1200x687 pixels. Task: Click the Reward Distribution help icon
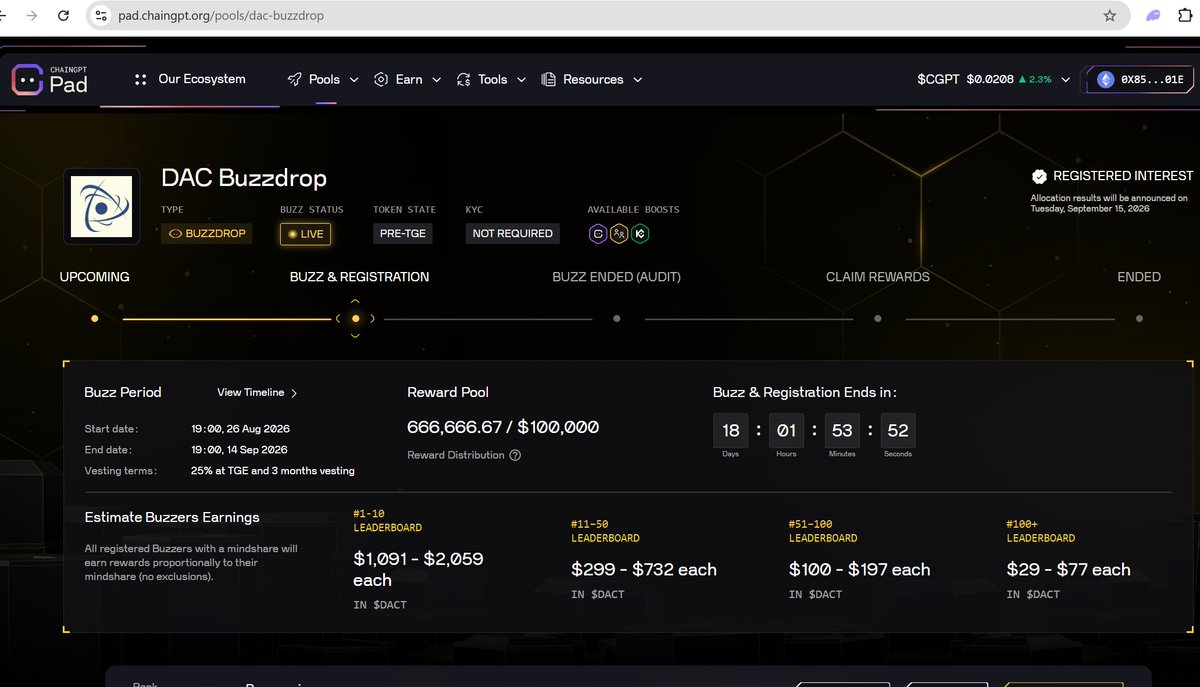(515, 455)
